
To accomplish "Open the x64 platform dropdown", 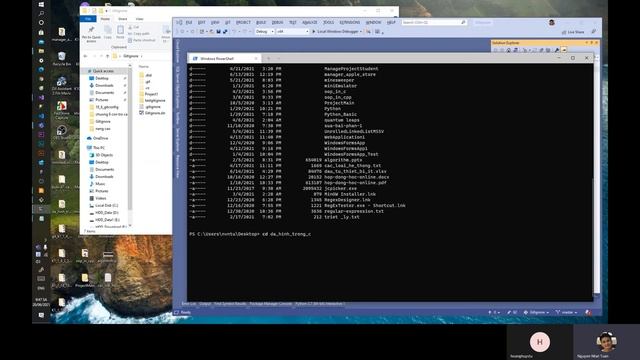I will tap(292, 31).
